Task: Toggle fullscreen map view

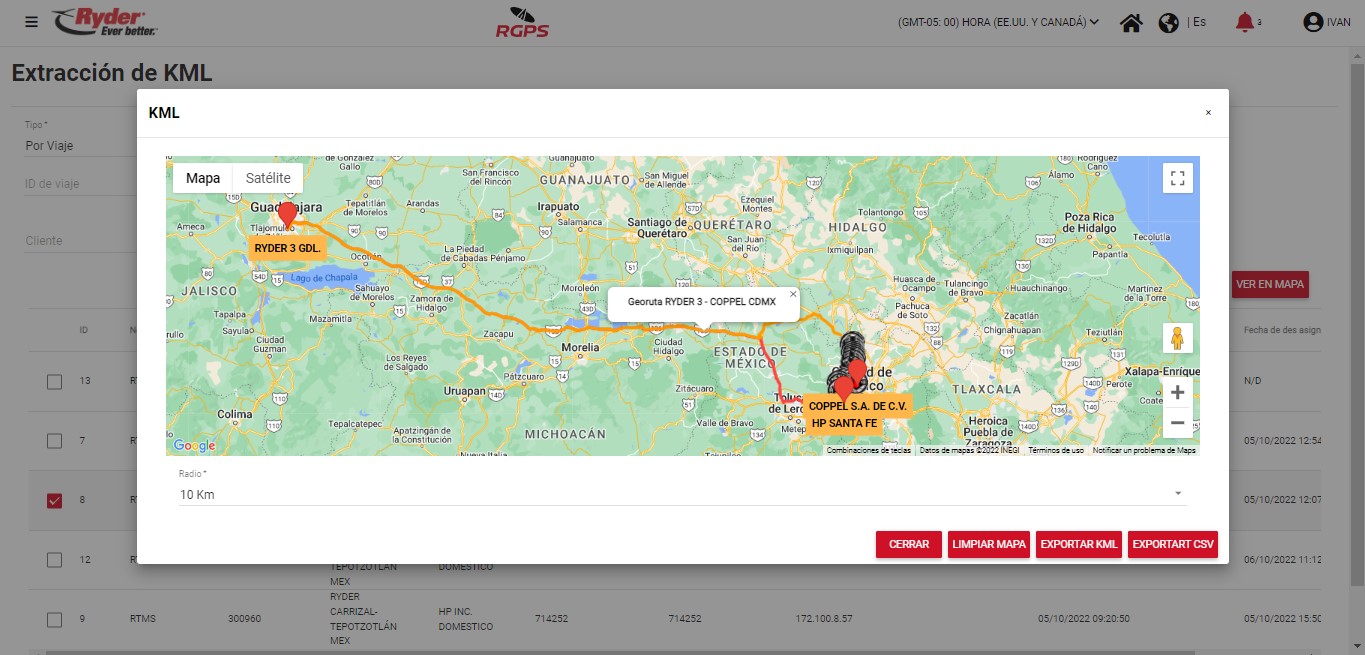Action: pos(1177,178)
